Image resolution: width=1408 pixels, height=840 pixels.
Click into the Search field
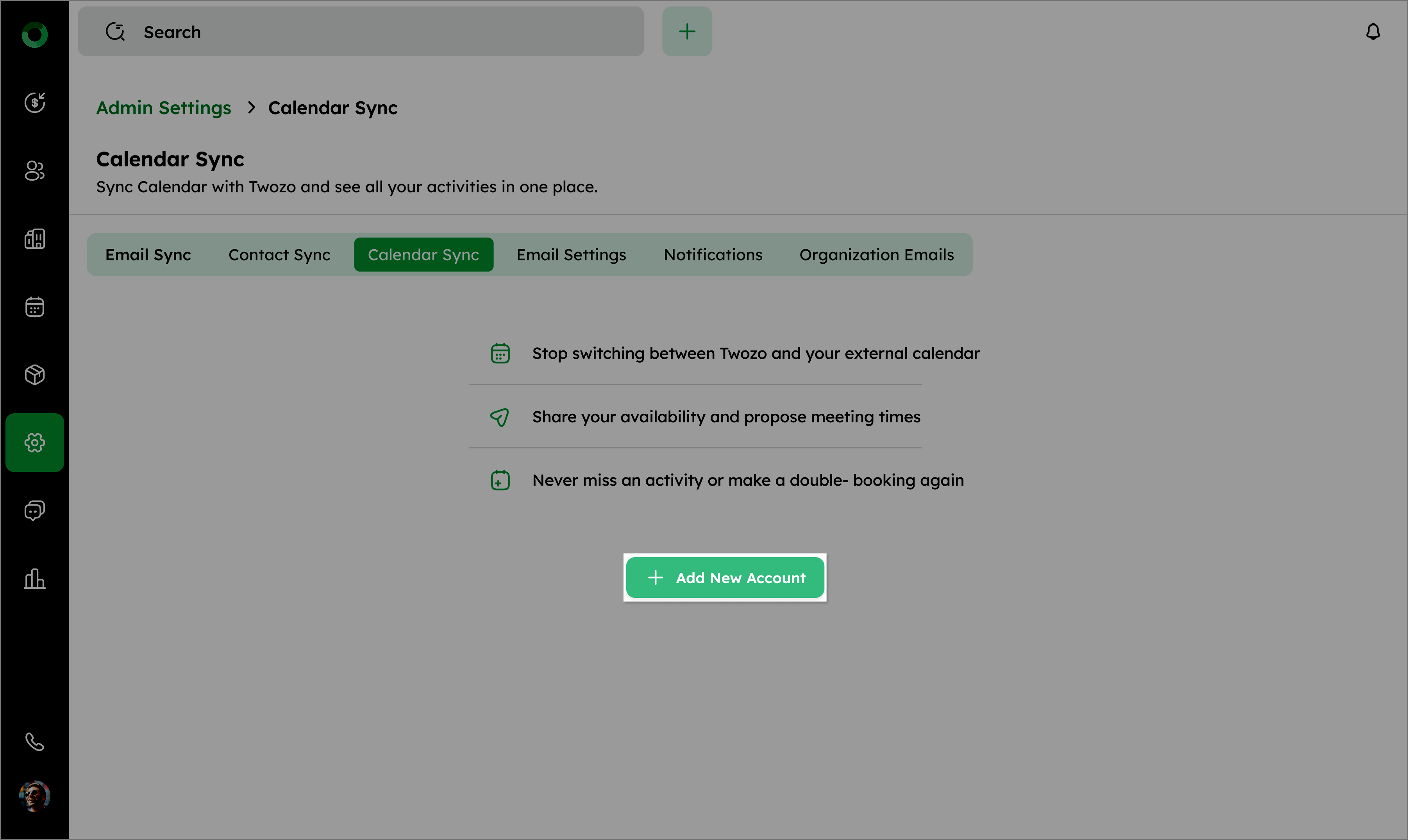[373, 32]
